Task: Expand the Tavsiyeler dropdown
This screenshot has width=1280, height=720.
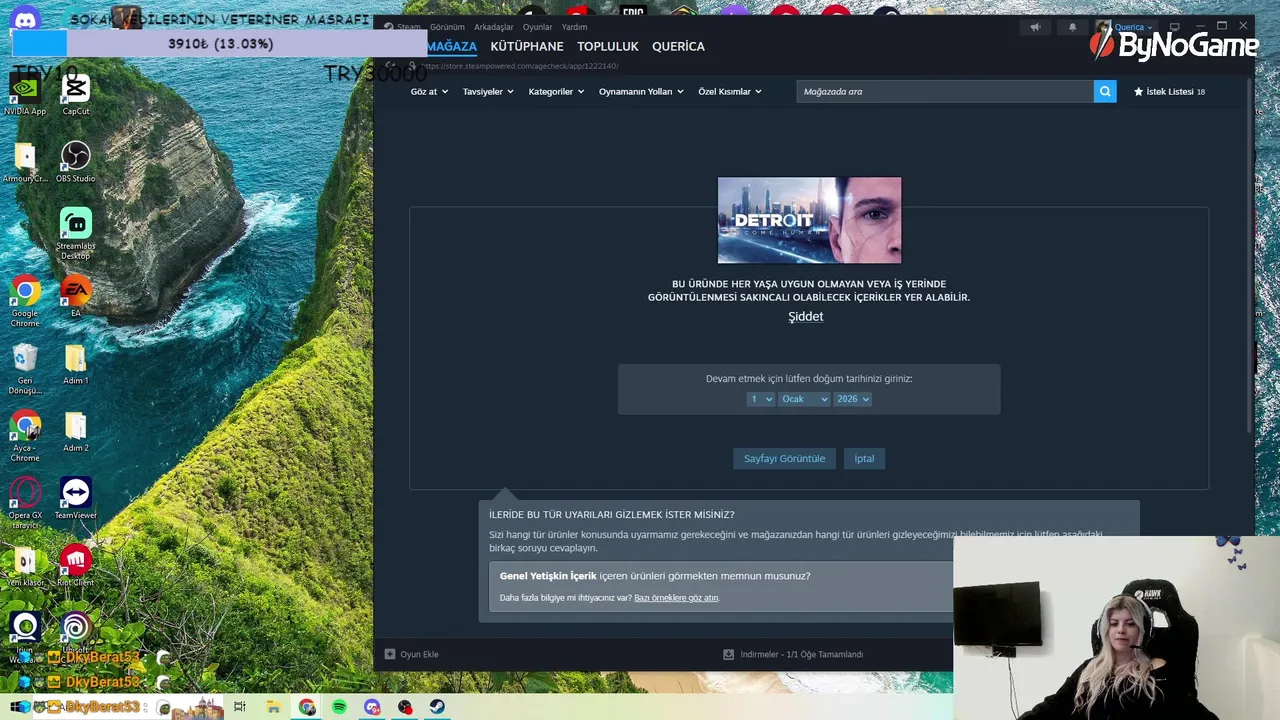Action: tap(488, 91)
